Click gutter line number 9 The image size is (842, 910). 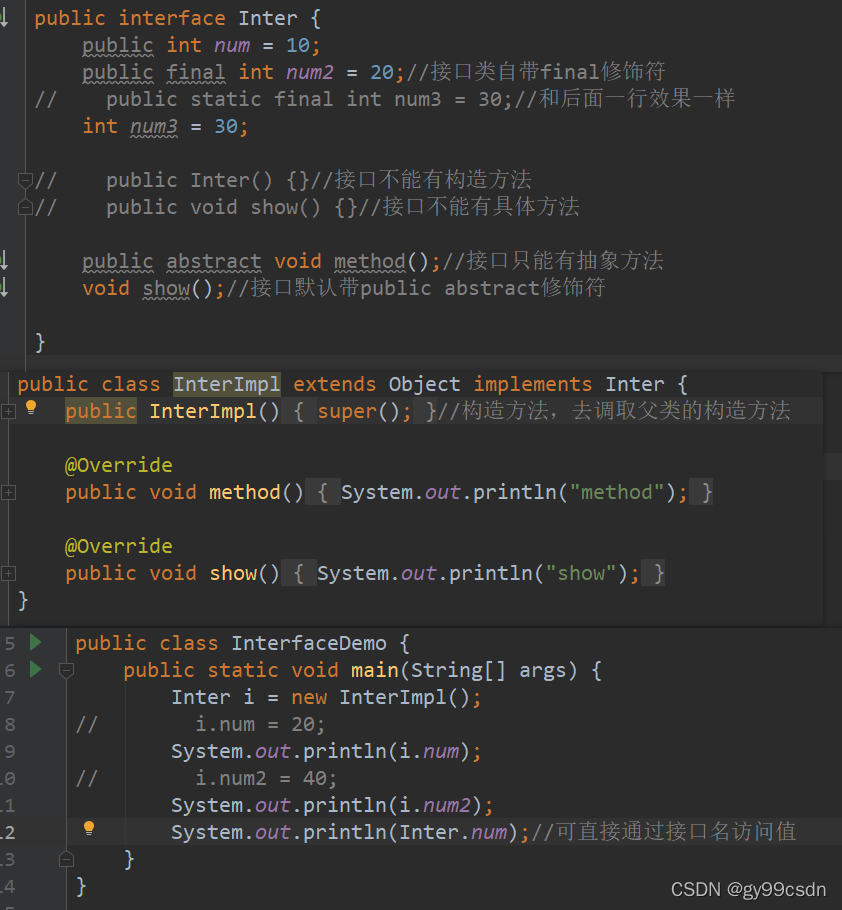(10, 752)
